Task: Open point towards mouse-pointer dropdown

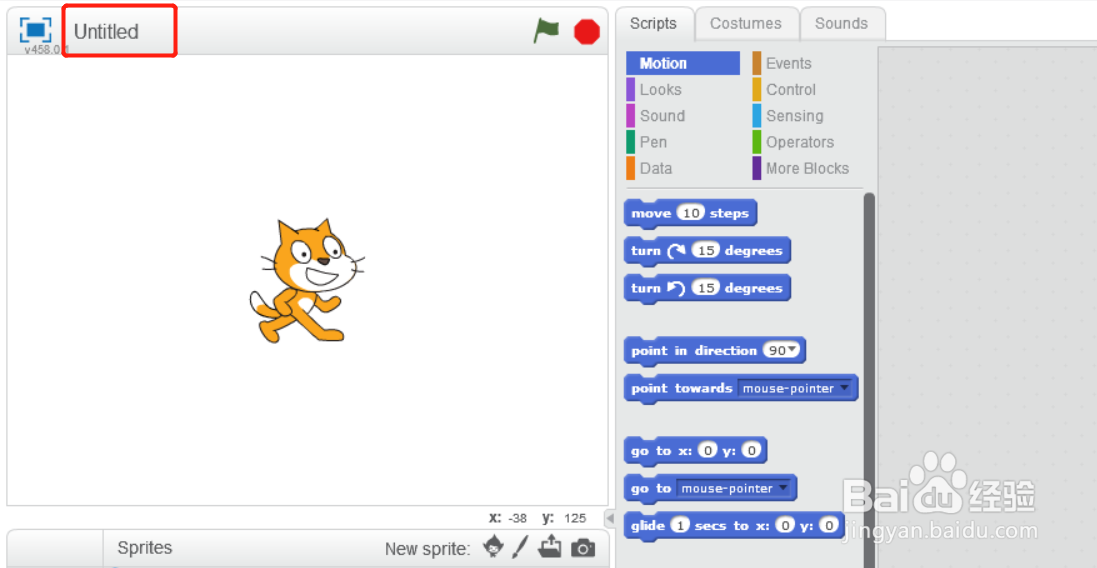Action: 795,388
